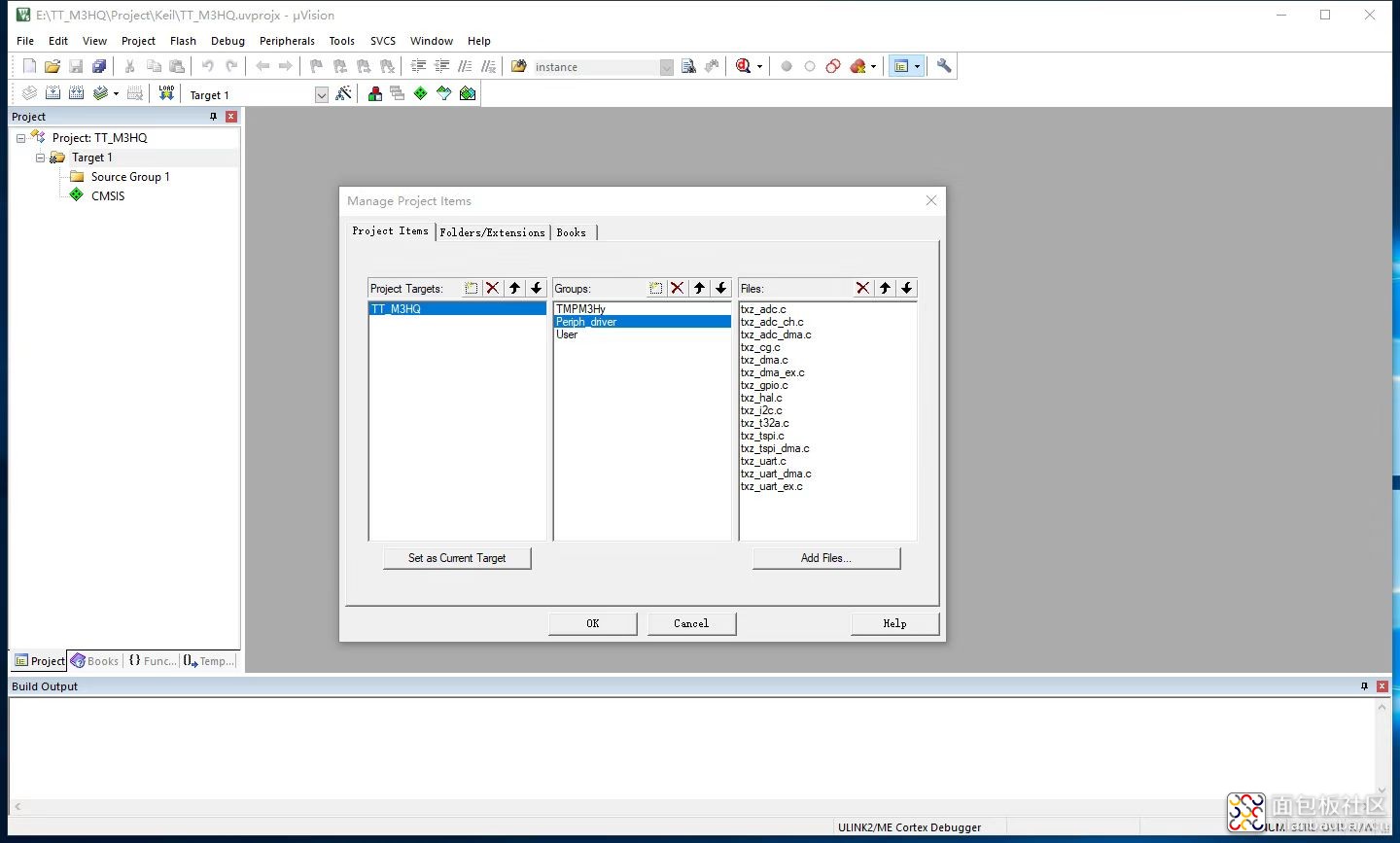The image size is (1400, 843).
Task: Move the file up in Files list
Action: [885, 288]
